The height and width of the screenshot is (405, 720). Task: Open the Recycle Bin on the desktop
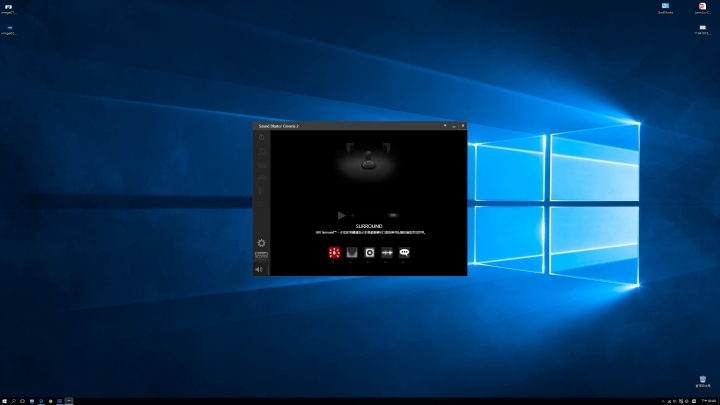703,382
